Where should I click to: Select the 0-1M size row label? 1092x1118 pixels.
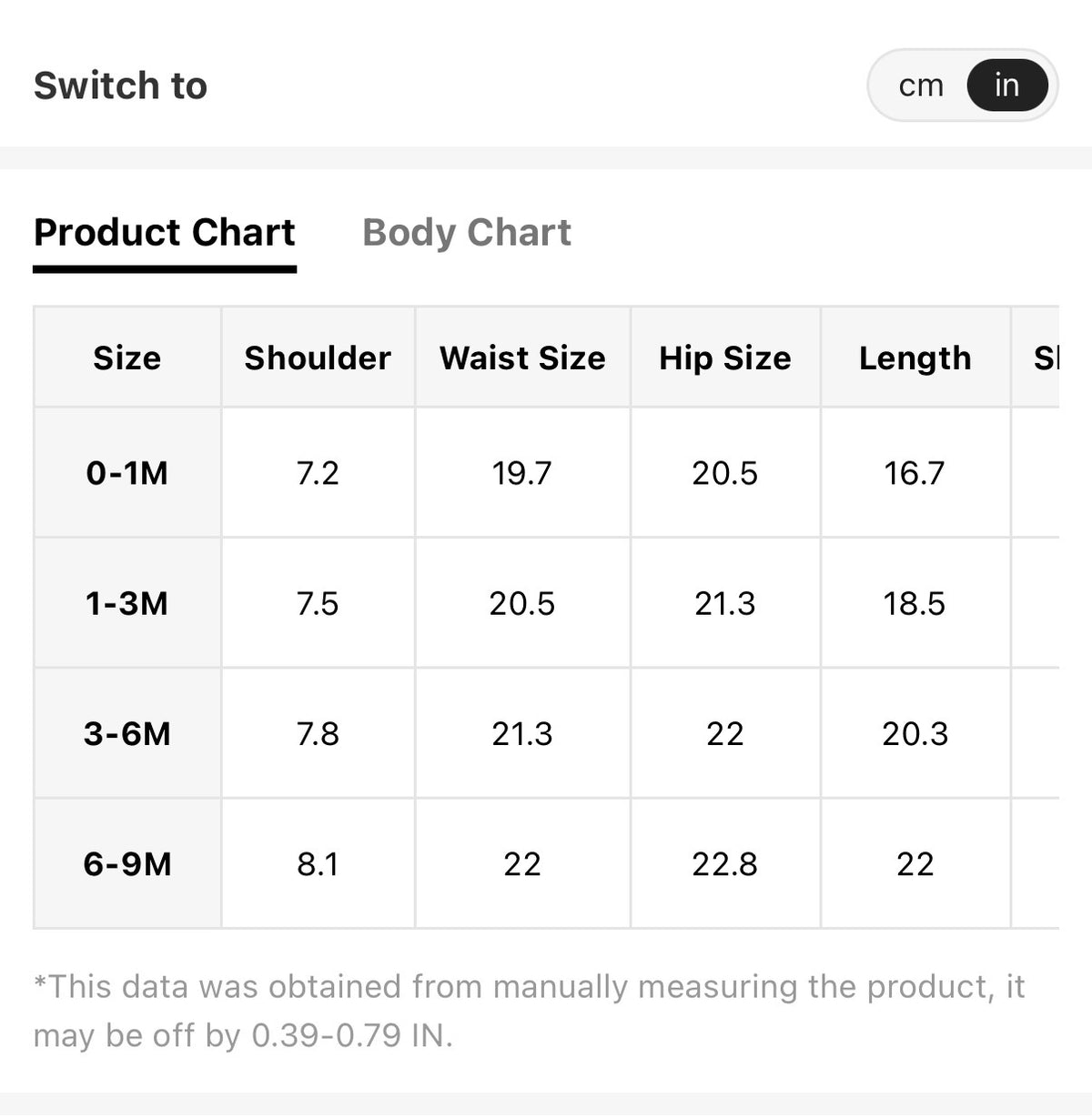coord(127,473)
